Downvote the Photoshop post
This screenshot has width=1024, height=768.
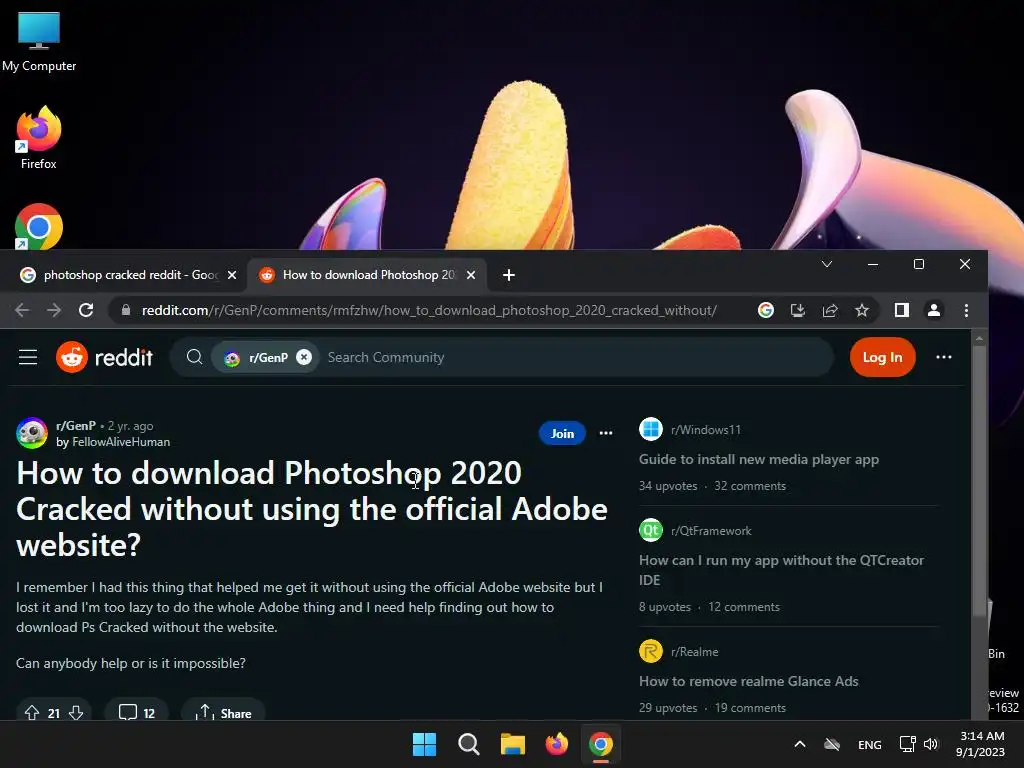(x=76, y=713)
